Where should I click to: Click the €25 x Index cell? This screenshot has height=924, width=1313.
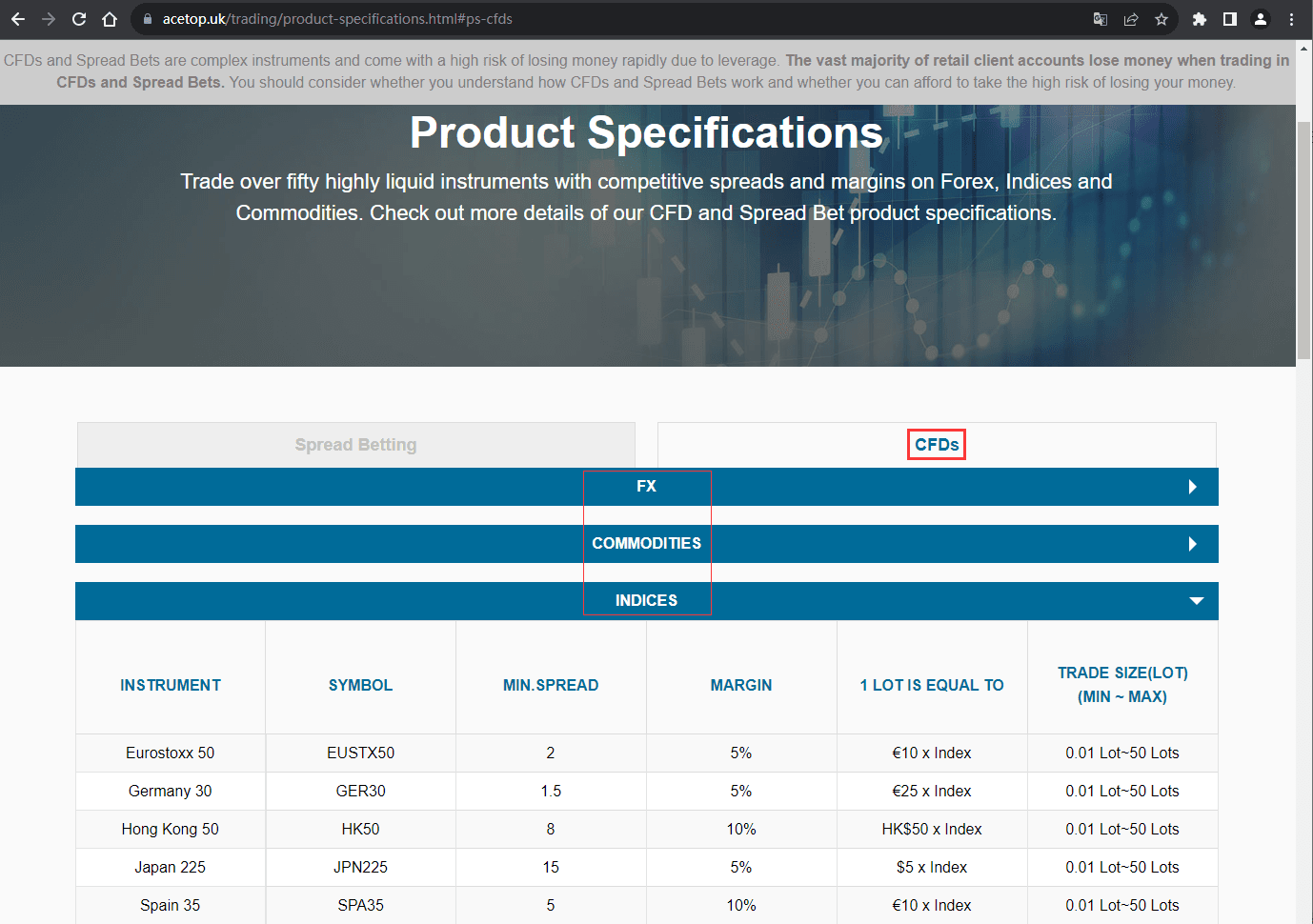coord(932,792)
